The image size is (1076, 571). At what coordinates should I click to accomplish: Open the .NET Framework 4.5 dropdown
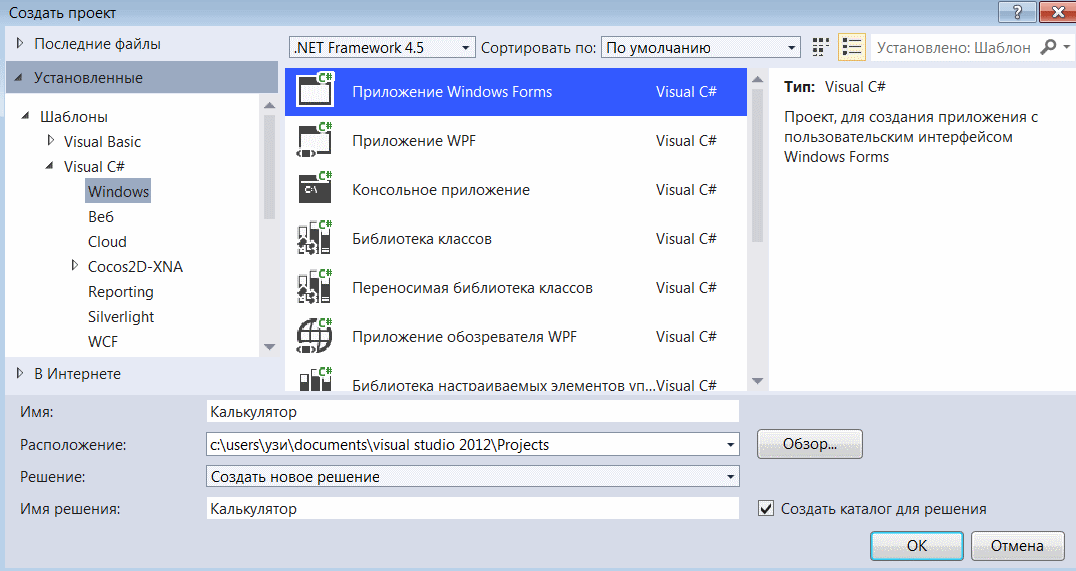tap(382, 47)
